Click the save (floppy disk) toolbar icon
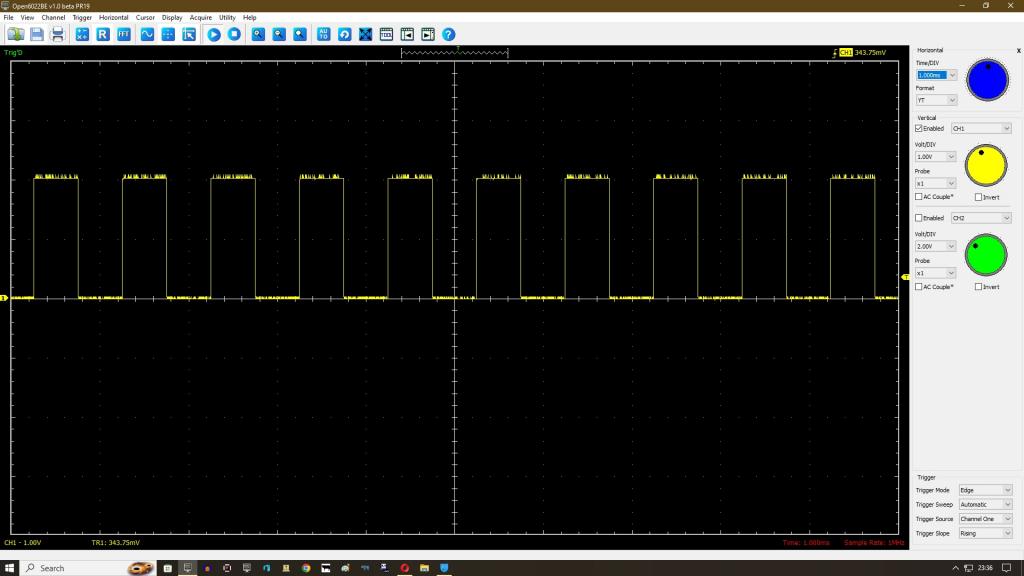This screenshot has width=1024, height=576. point(37,34)
